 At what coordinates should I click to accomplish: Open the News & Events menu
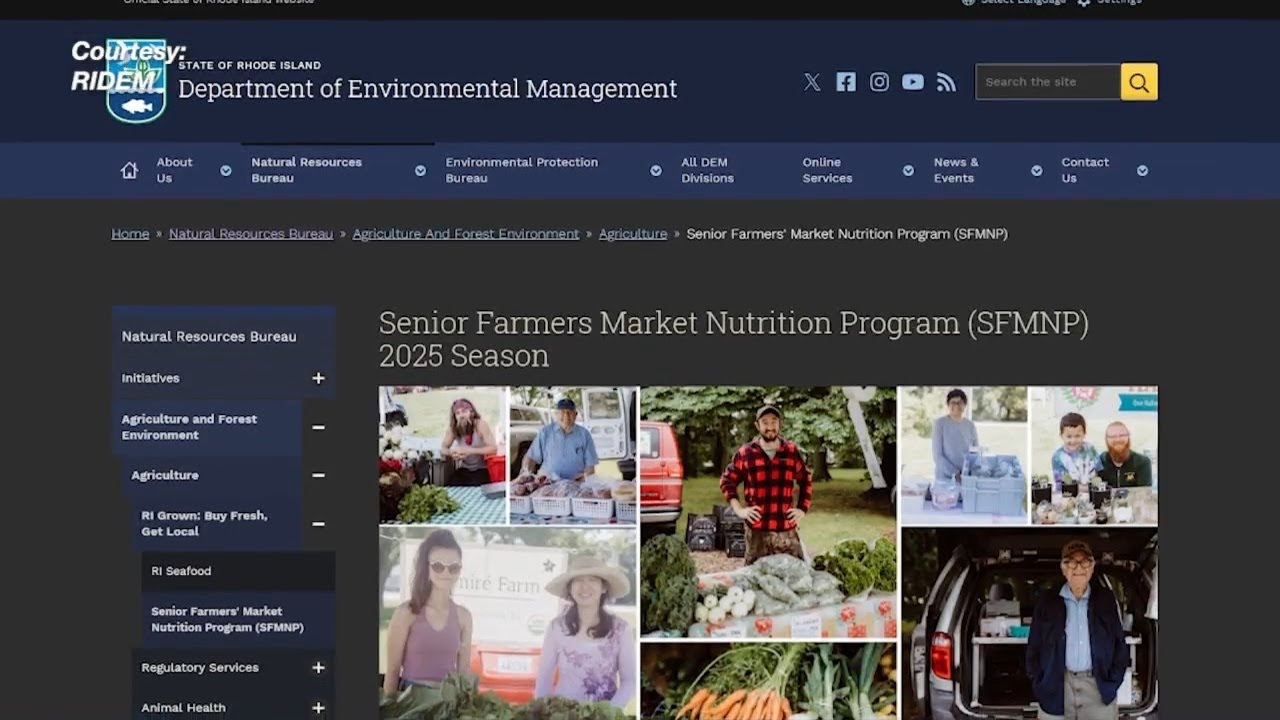(x=956, y=170)
